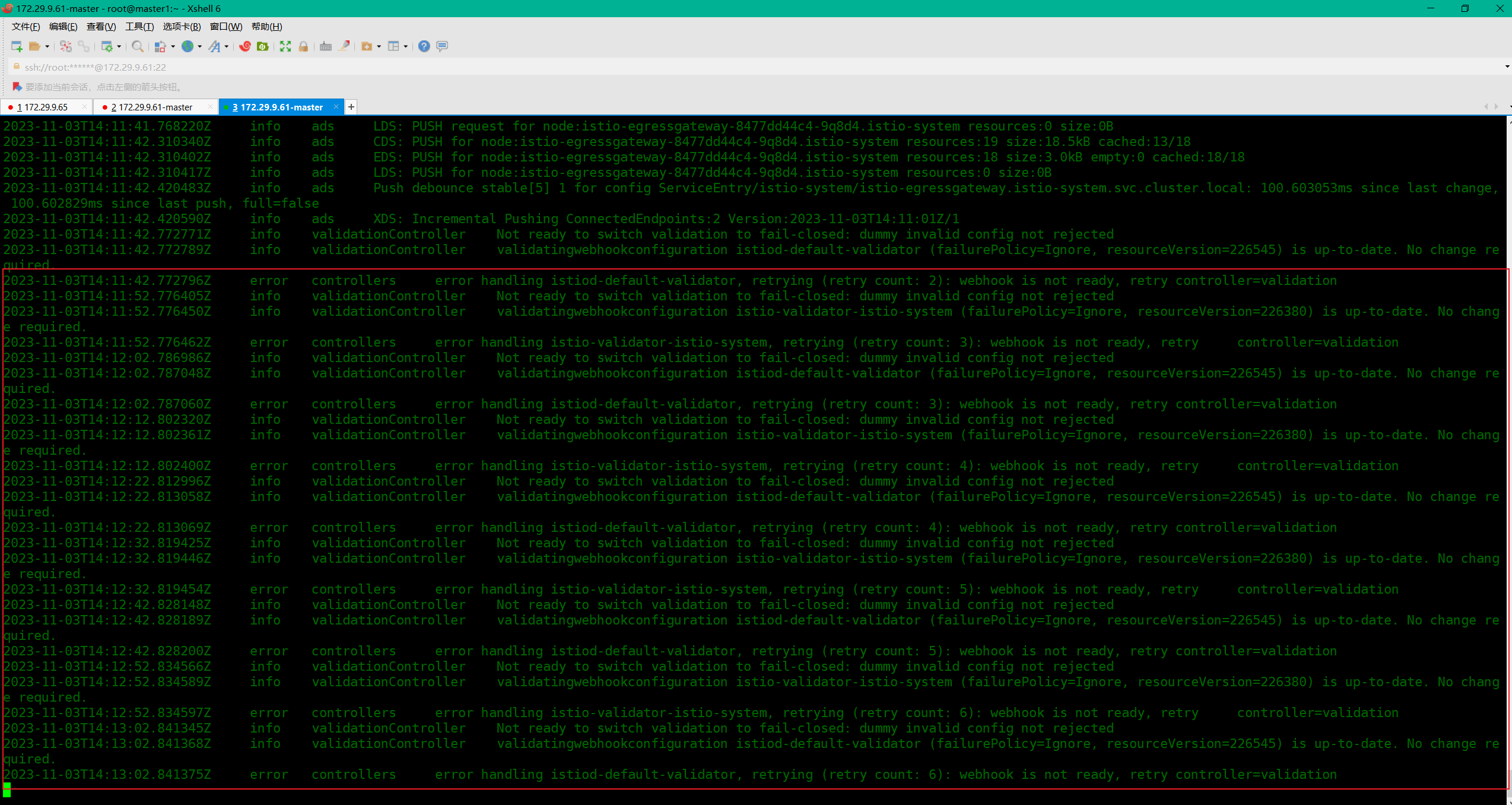Open the key mapping keyboard icon
The width and height of the screenshot is (1512, 805).
click(x=326, y=46)
